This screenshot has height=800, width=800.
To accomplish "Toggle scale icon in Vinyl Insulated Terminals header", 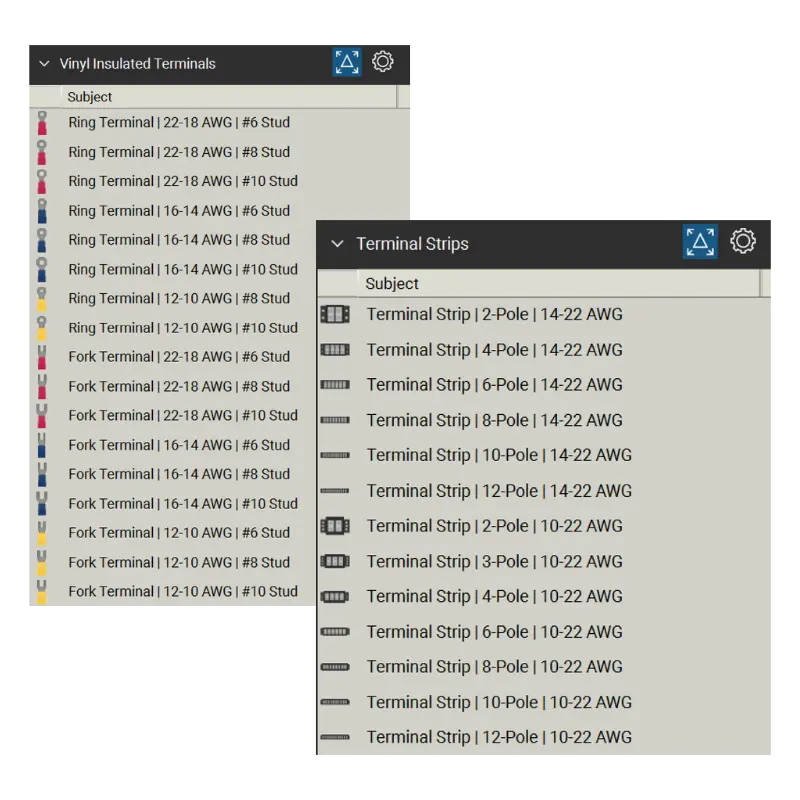I will [347, 62].
